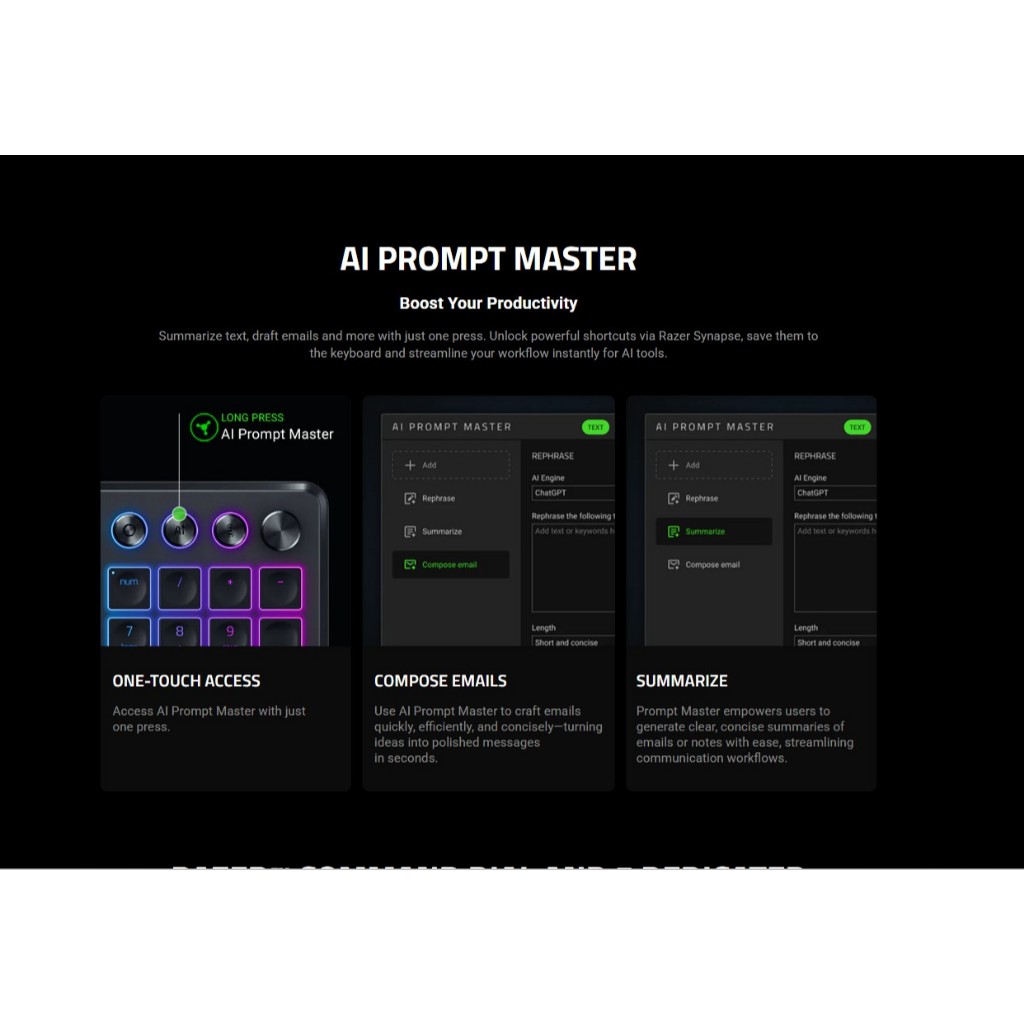Click the purple-lit round key right of AI key
The image size is (1024, 1024).
tap(230, 530)
